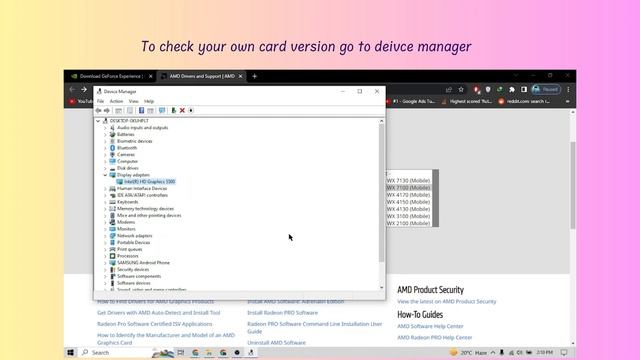The image size is (640, 360).
Task: Open a new Chrome tab with plus
Action: click(254, 76)
